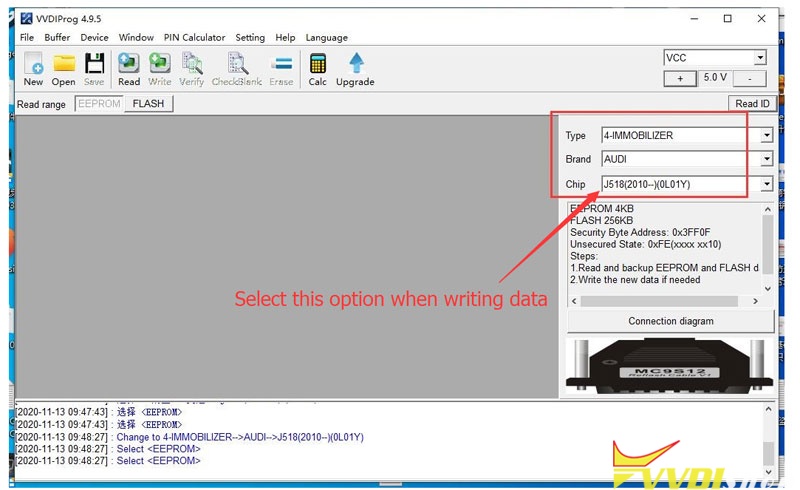Screen dimensions: 800x490
Task: Click the Read ID button
Action: 752,104
